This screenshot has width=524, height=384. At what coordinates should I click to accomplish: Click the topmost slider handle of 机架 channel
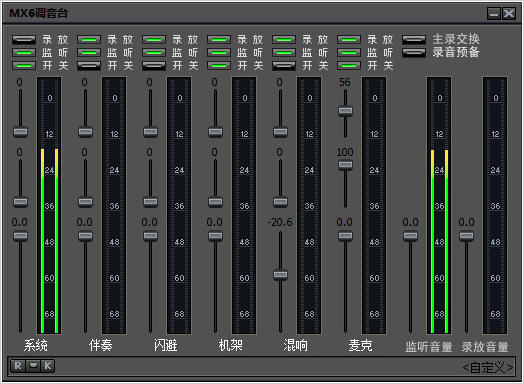point(215,132)
